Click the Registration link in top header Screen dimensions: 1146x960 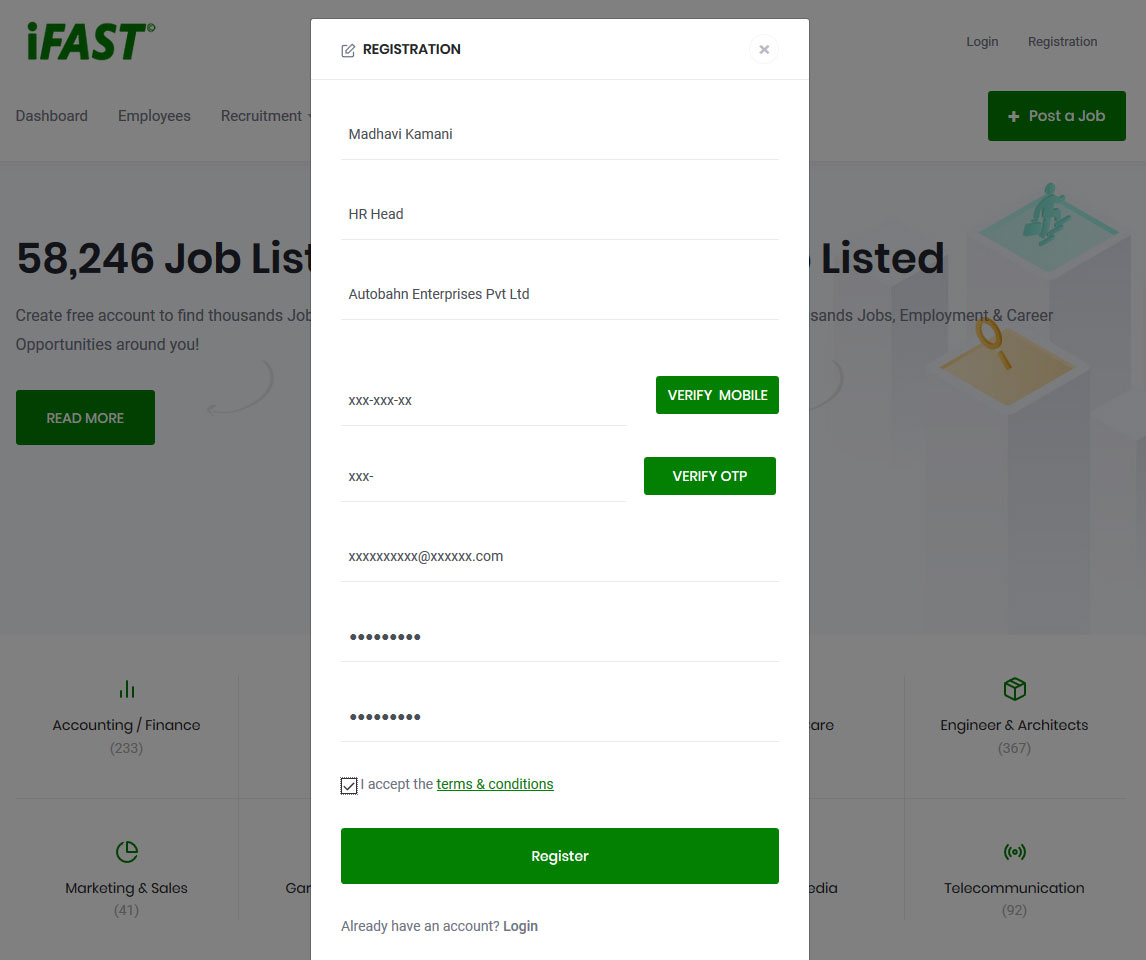[1062, 42]
